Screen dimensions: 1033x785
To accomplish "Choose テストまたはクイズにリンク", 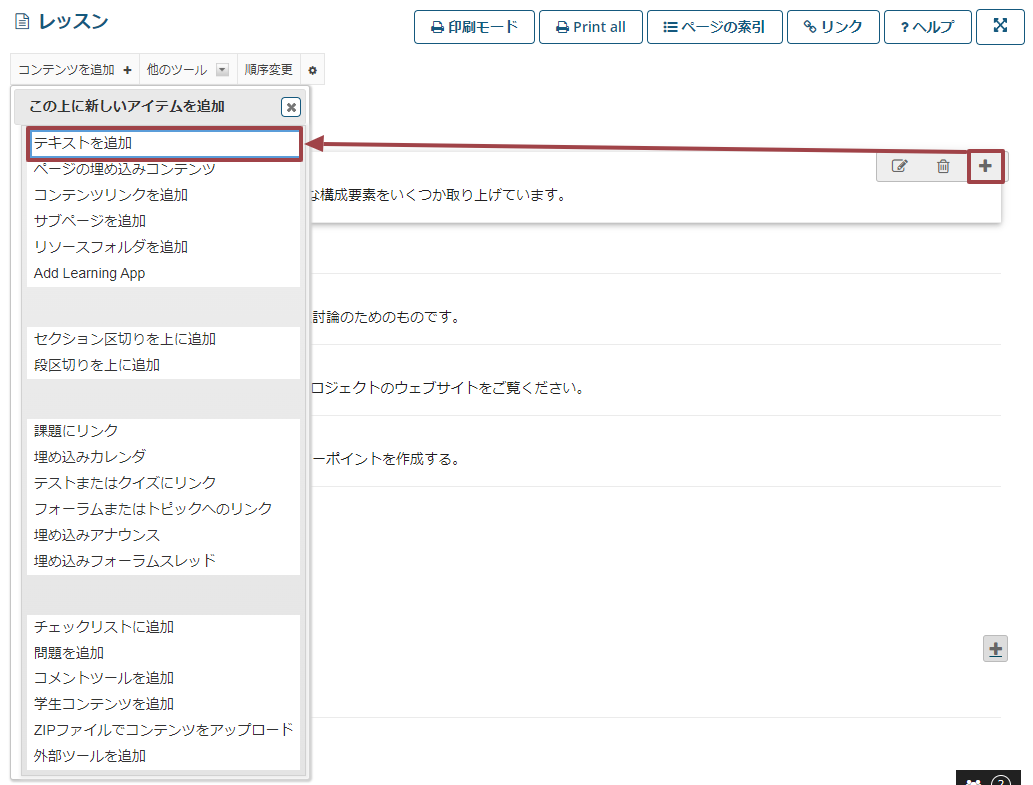I will pyautogui.click(x=125, y=483).
